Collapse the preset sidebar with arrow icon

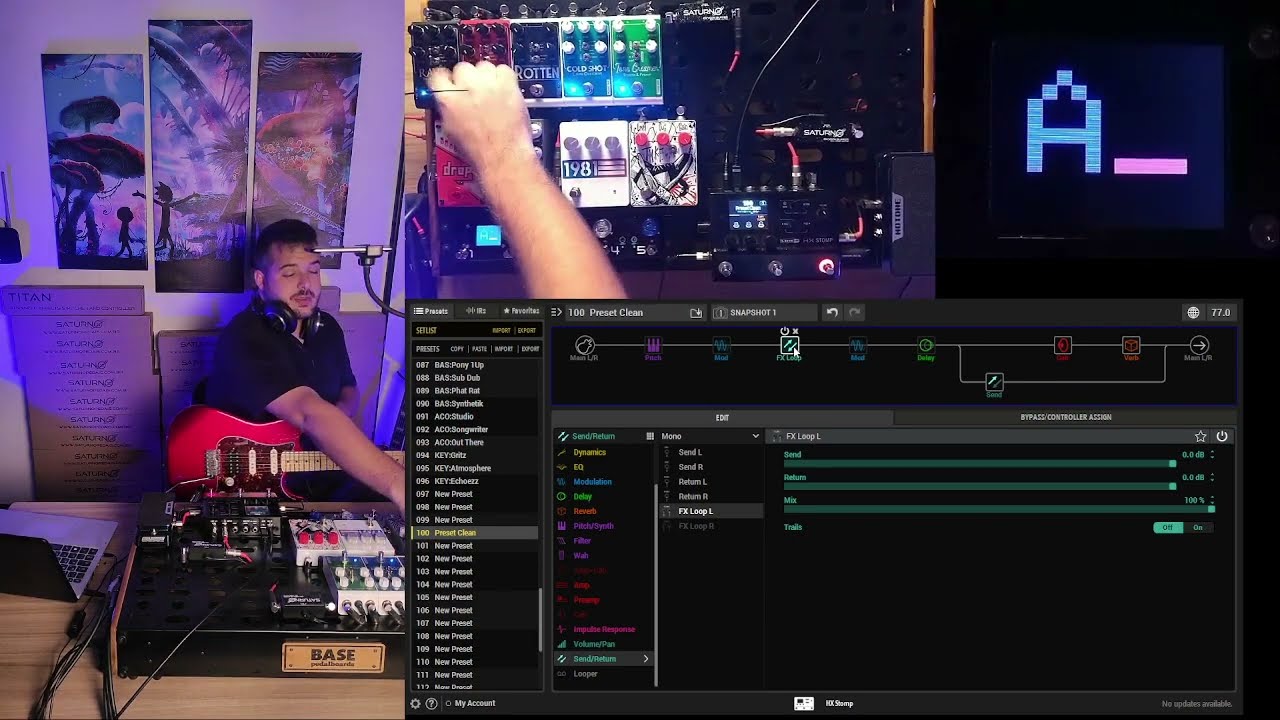[556, 312]
